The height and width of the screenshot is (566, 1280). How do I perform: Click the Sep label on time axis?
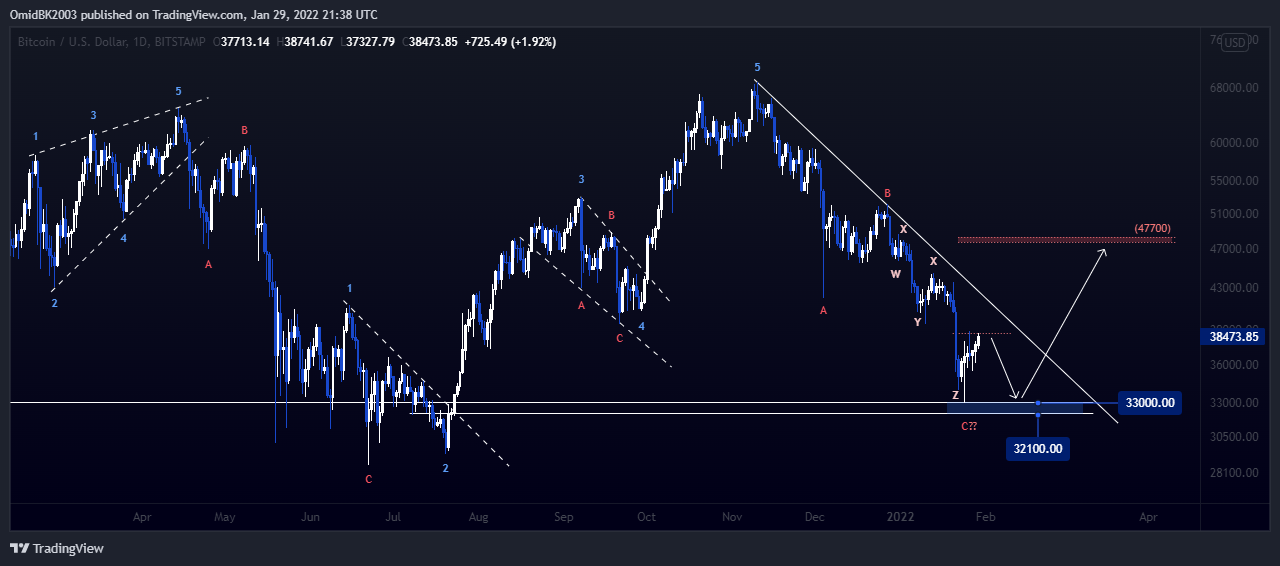click(x=564, y=518)
